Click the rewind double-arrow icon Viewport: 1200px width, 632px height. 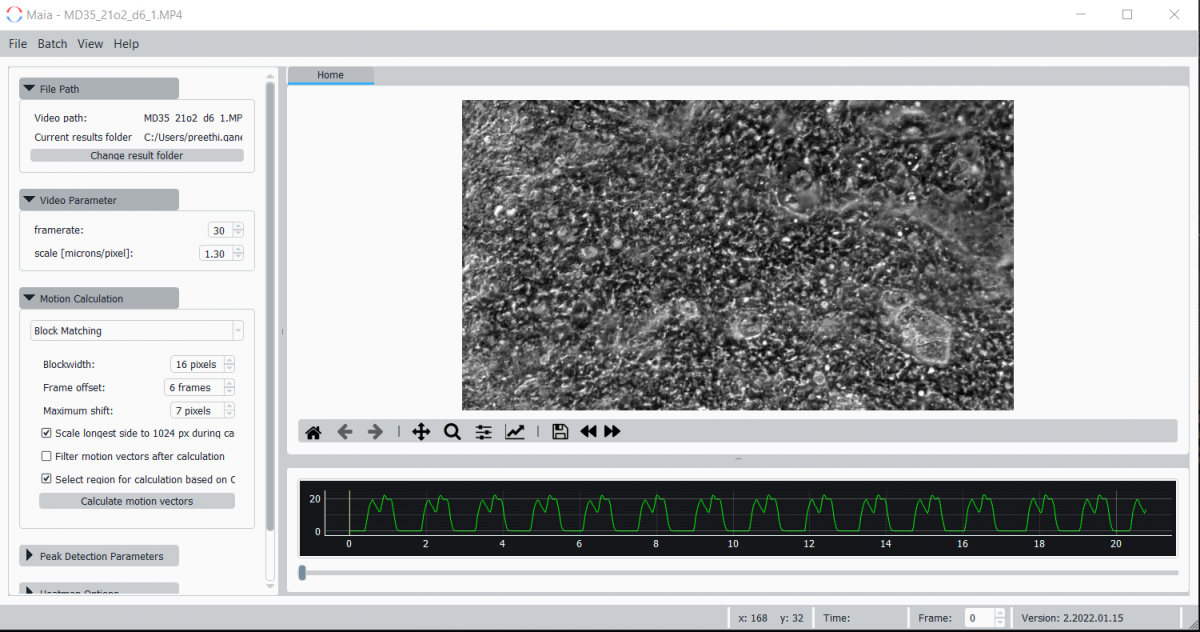[x=588, y=432]
